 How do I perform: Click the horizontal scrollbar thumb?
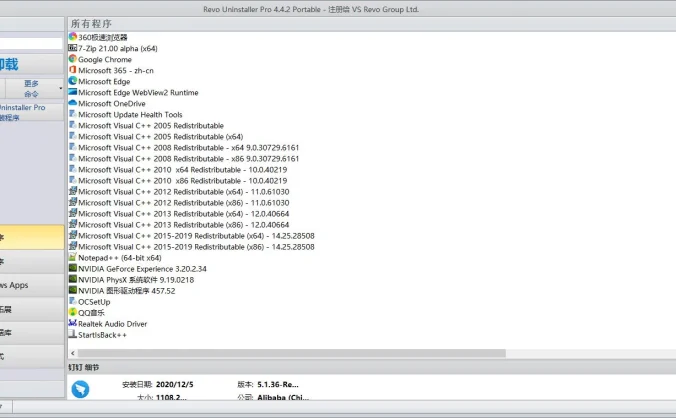(x=291, y=353)
